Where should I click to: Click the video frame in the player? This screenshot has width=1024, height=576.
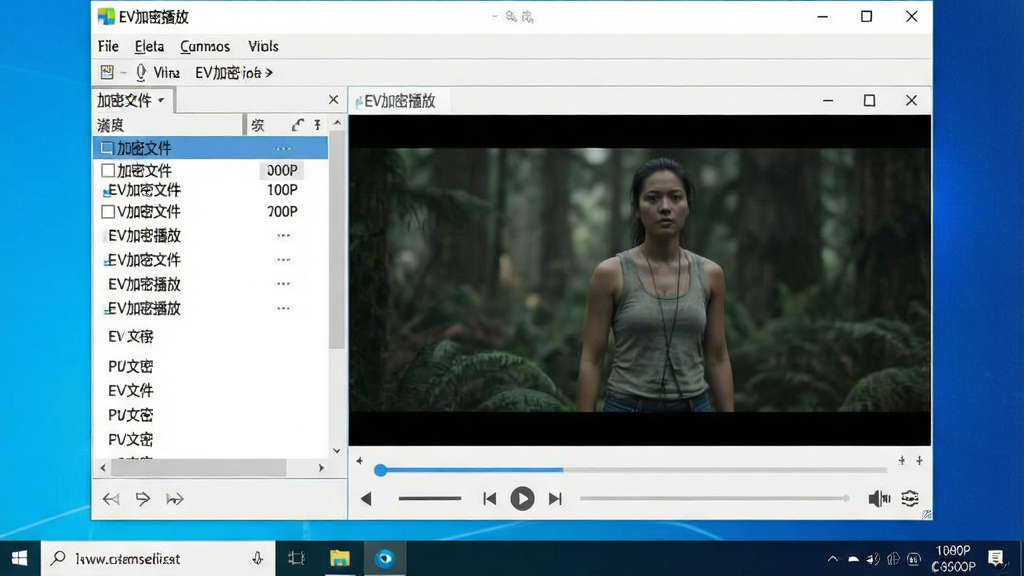click(640, 280)
